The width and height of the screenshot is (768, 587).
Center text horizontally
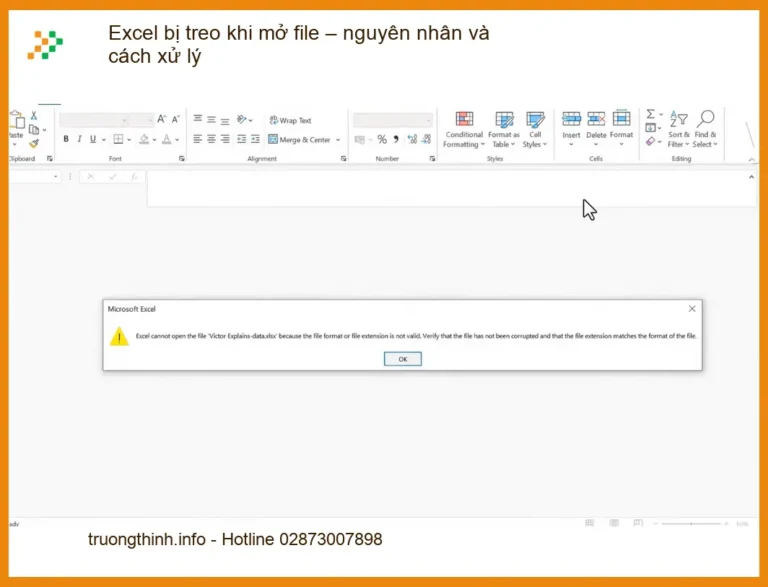[x=211, y=139]
